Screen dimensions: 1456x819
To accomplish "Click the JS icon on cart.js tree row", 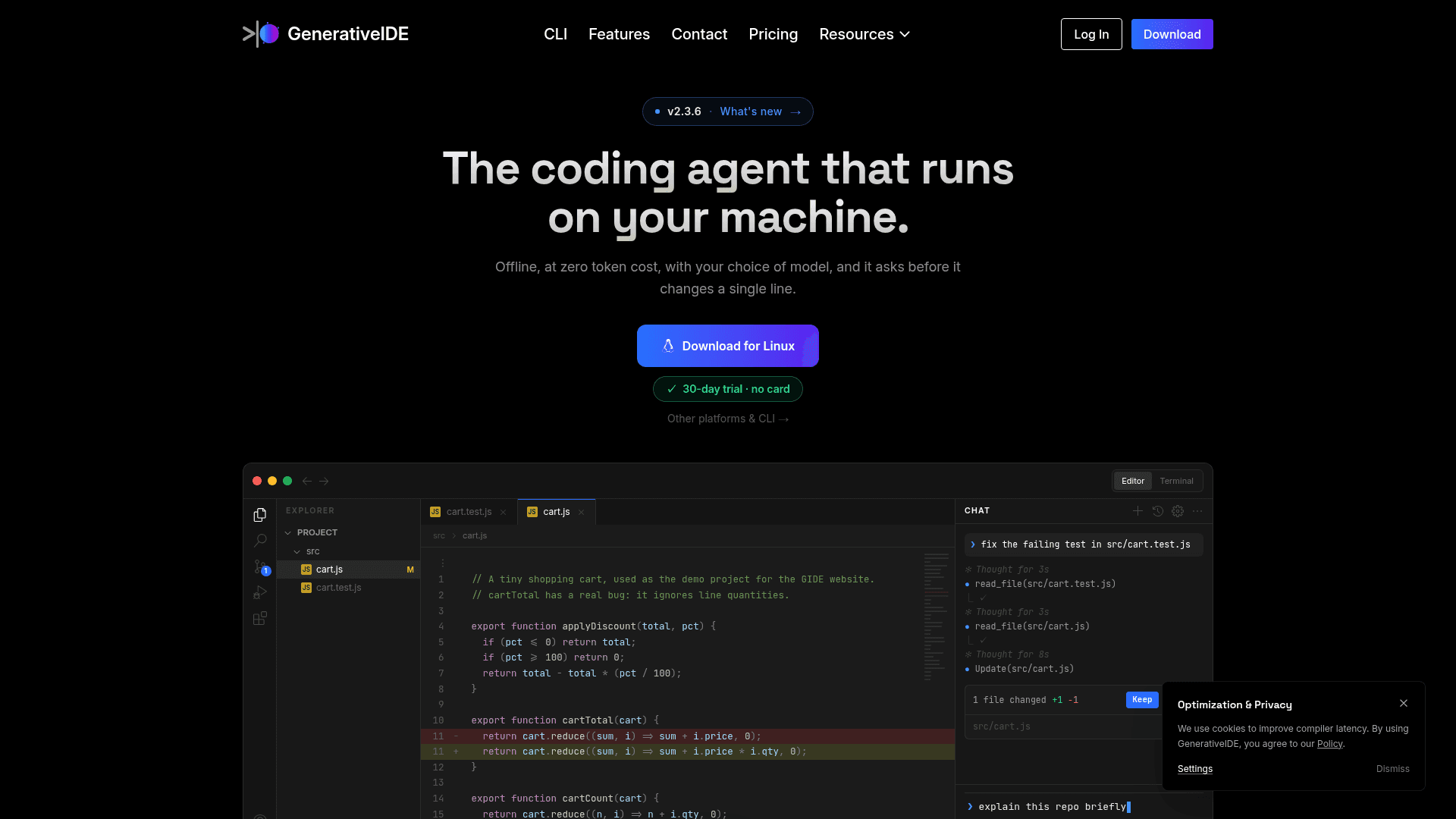I will click(306, 570).
